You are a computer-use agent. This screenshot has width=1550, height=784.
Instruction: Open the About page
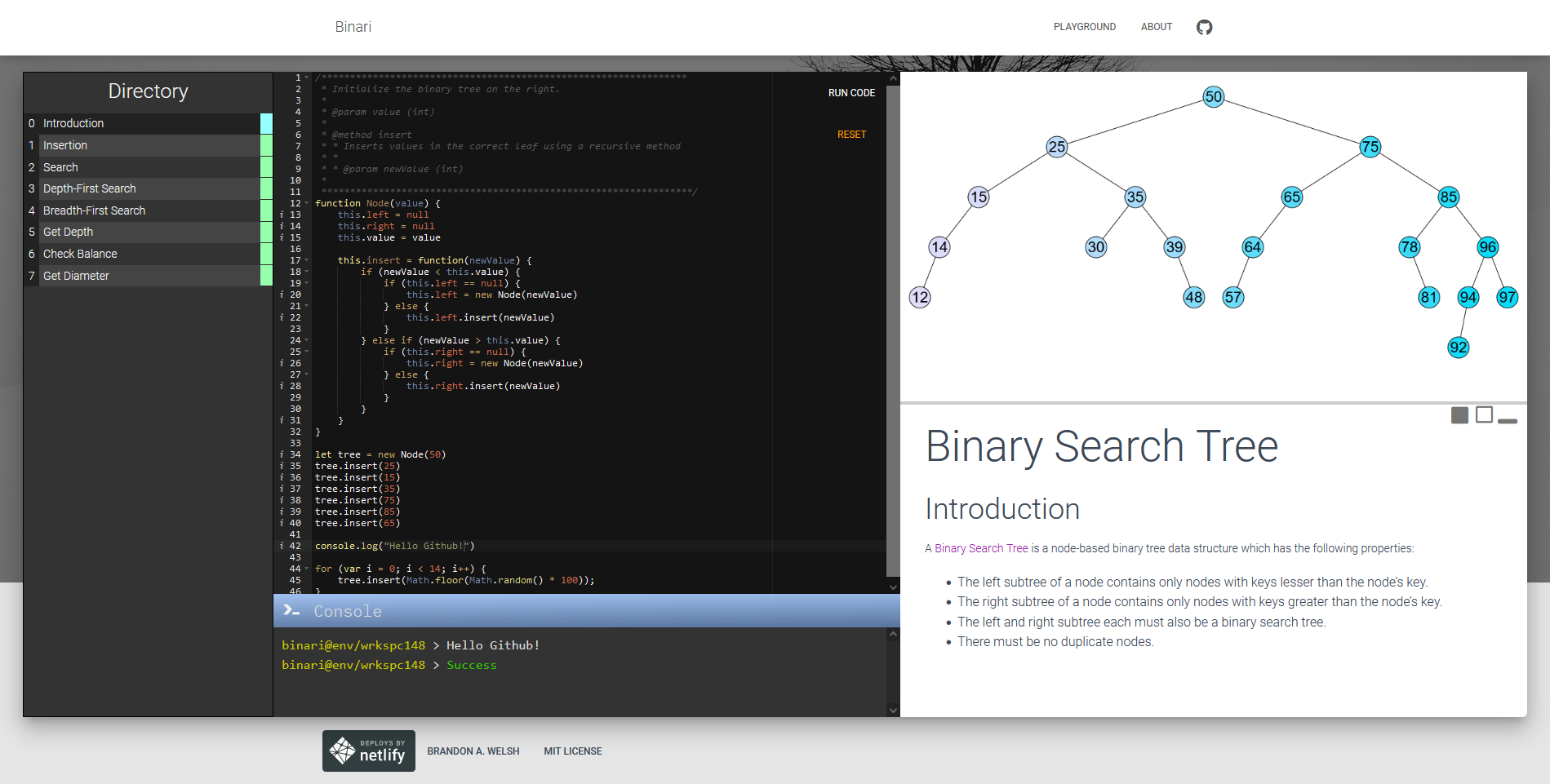[x=1156, y=27]
